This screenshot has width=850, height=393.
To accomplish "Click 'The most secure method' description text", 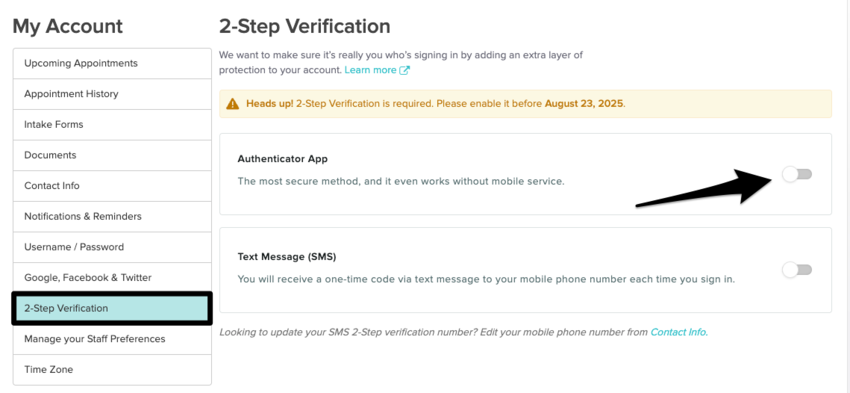I will tap(401, 181).
